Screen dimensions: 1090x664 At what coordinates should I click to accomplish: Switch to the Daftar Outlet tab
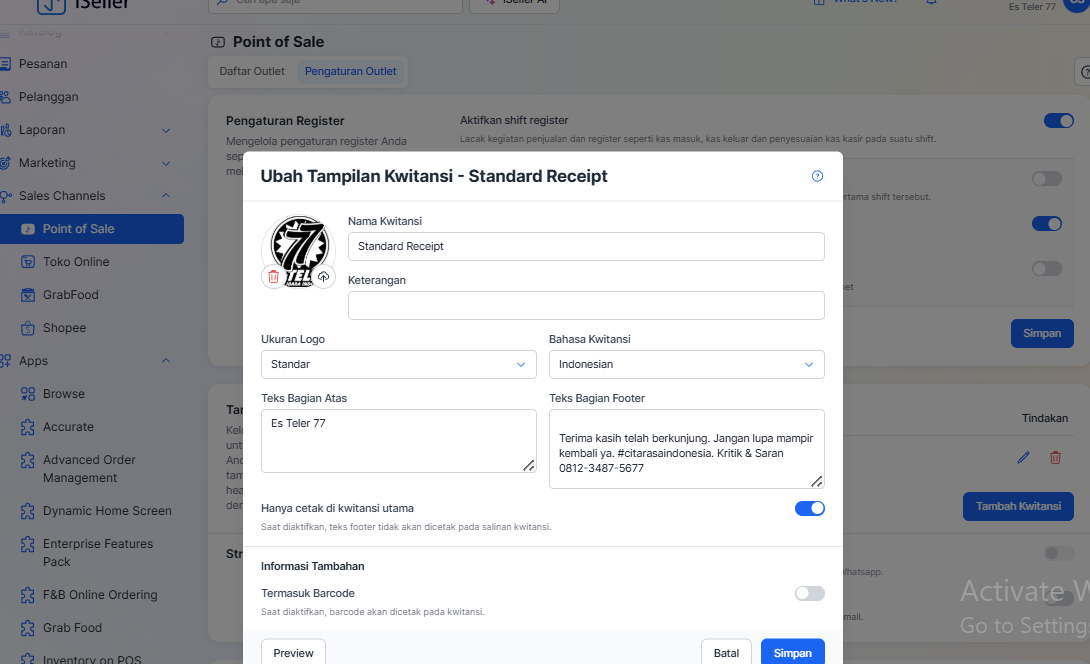tap(252, 71)
